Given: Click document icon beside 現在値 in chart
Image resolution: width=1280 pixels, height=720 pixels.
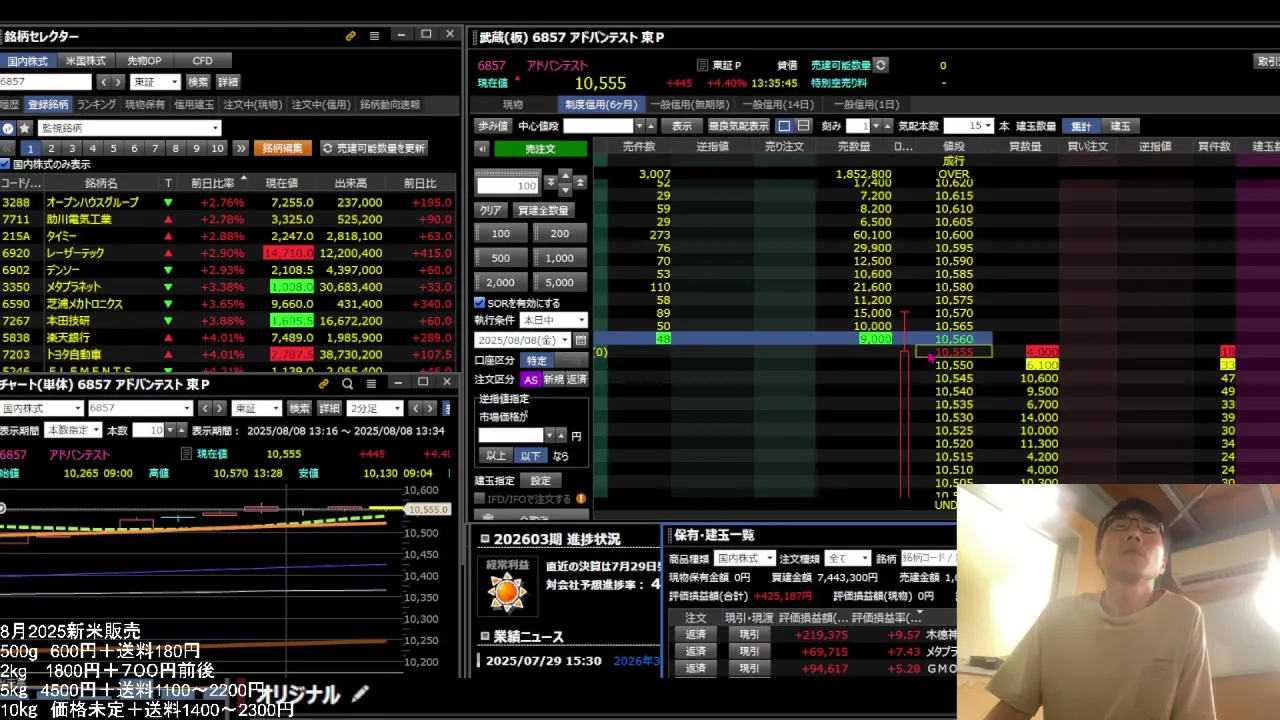Looking at the screenshot, I should (x=186, y=454).
